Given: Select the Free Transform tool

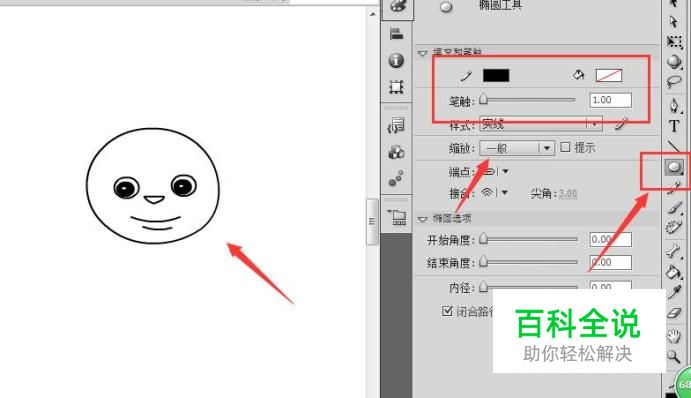Looking at the screenshot, I should click(x=674, y=42).
